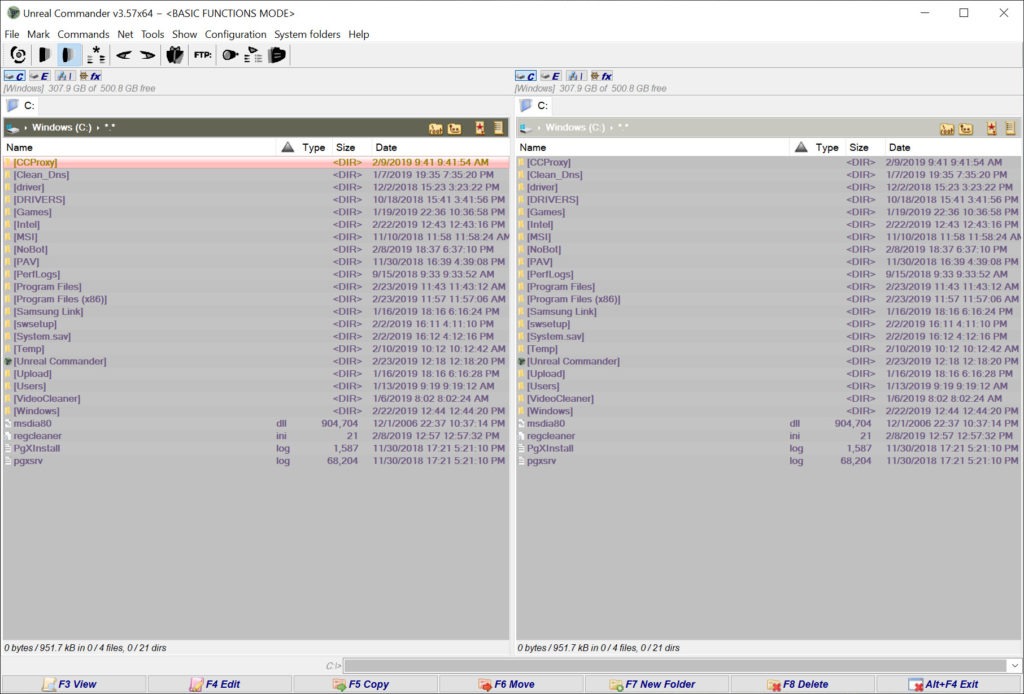Open the Help menu
This screenshot has width=1024, height=694.
[359, 34]
